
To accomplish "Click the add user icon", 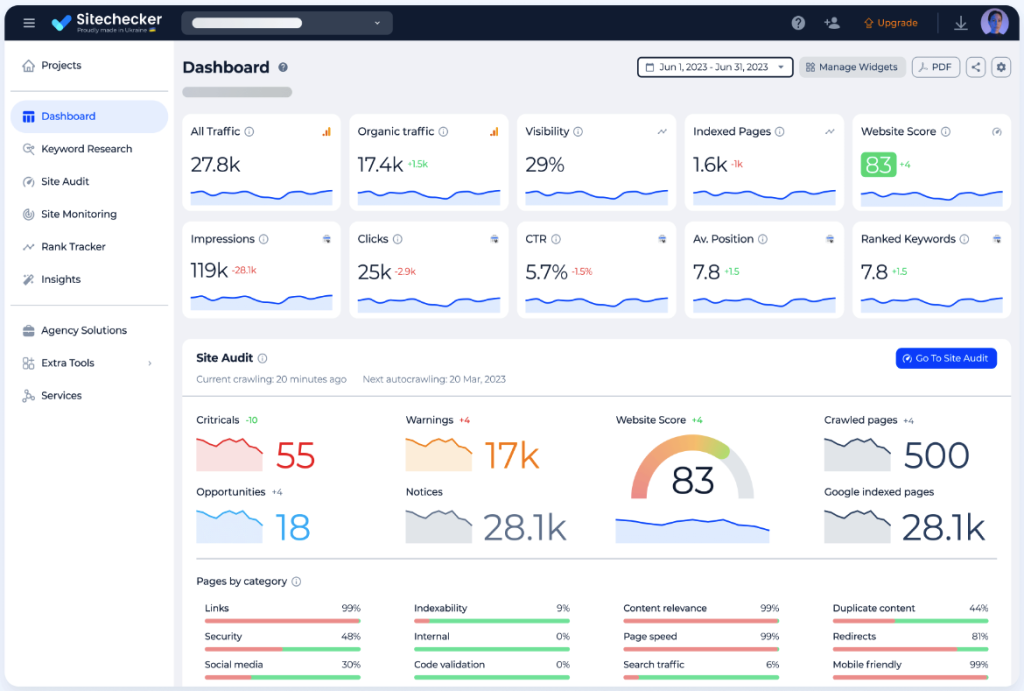I will (x=831, y=23).
